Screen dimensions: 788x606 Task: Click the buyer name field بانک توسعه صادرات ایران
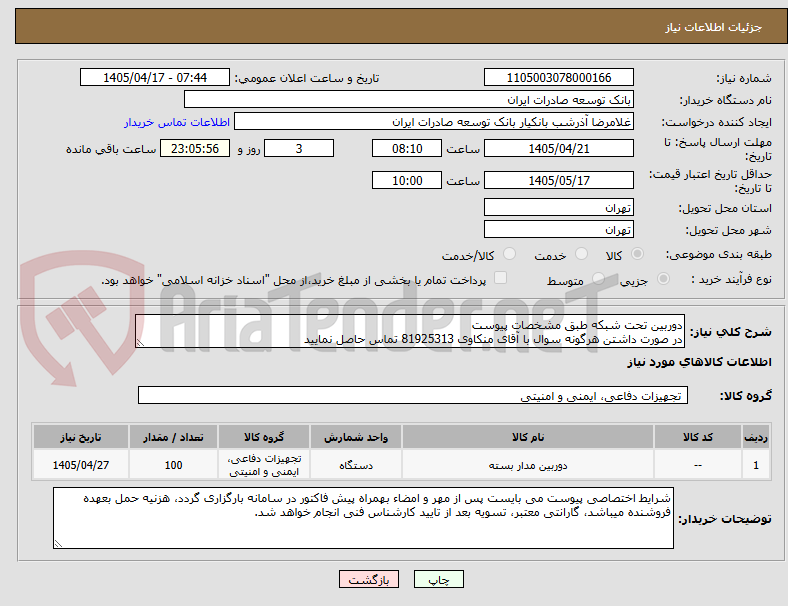pyautogui.click(x=409, y=99)
